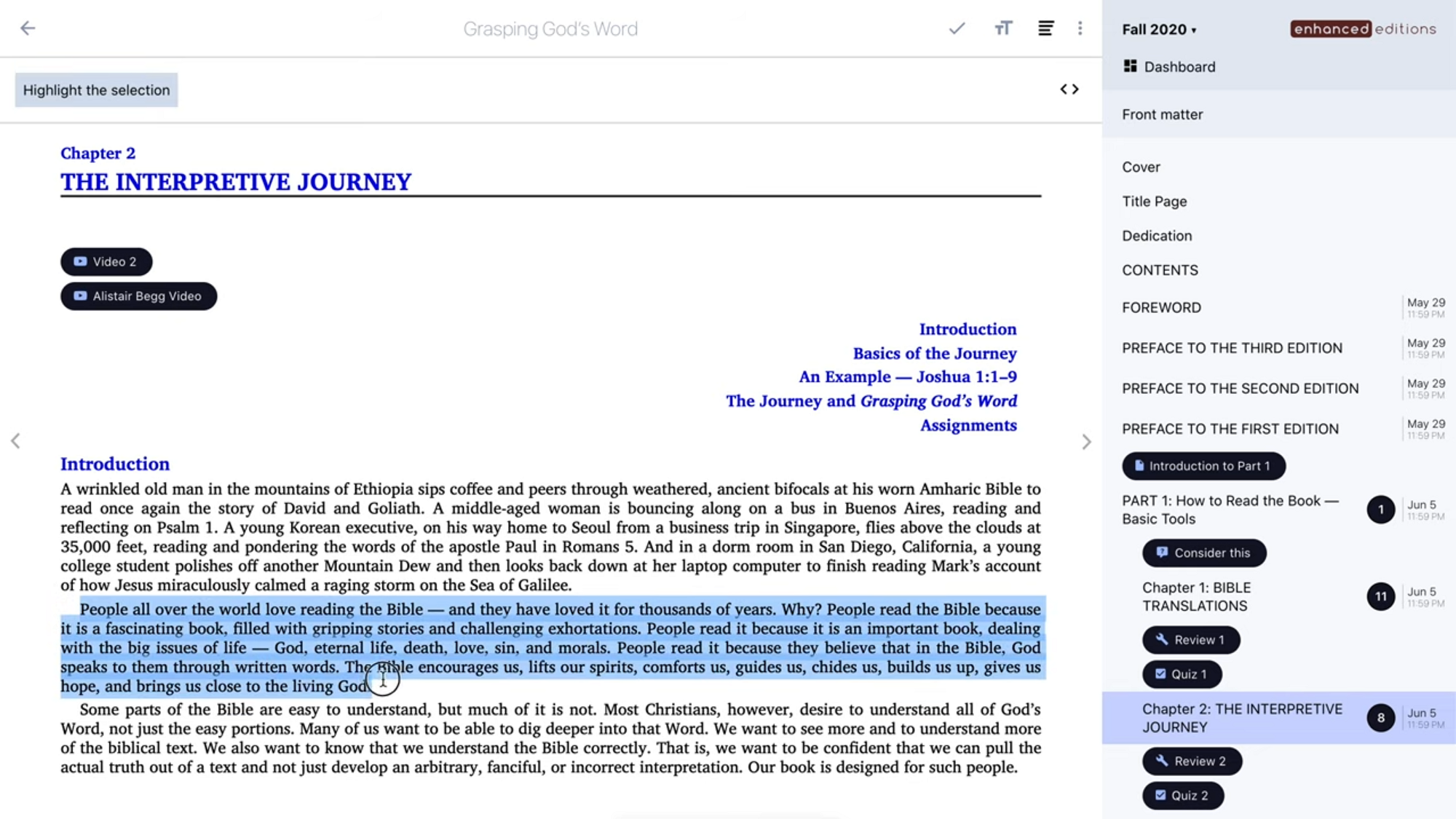Open the Fall 2020 term dropdown
The height and width of the screenshot is (819, 1456).
[1159, 29]
